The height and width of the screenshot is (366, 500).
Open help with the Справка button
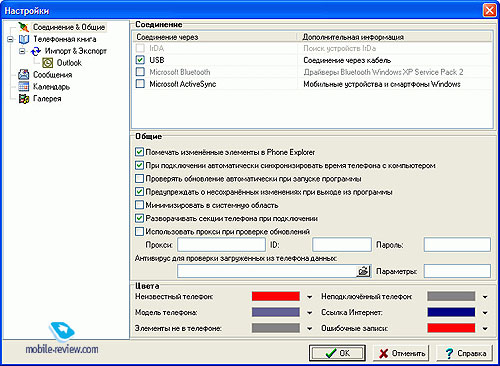coord(465,353)
